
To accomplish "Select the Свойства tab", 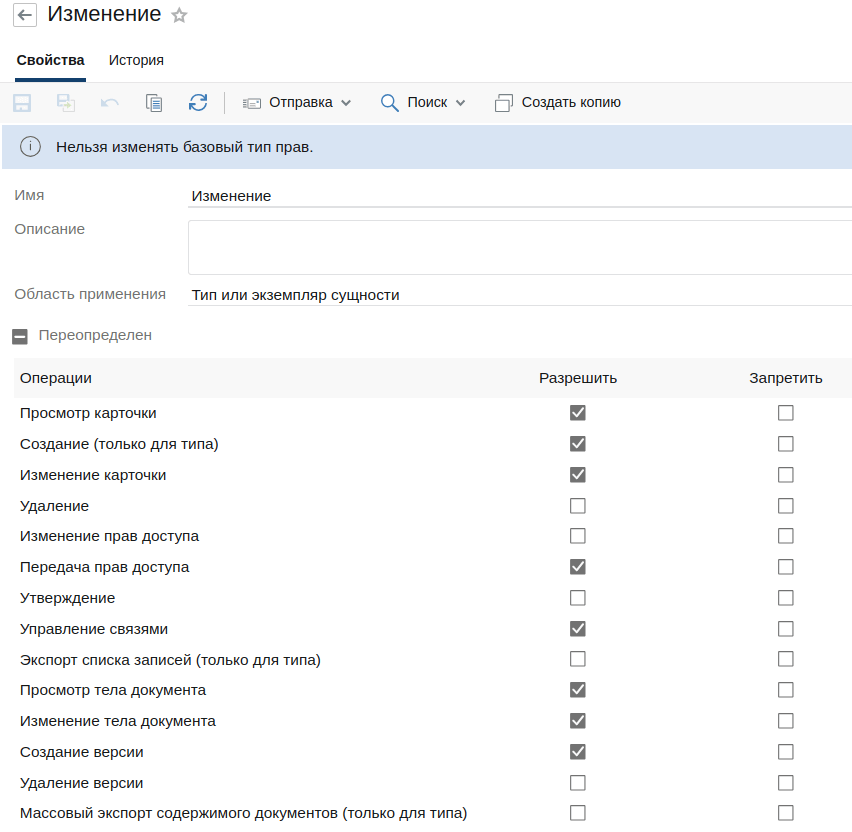I will coord(51,60).
